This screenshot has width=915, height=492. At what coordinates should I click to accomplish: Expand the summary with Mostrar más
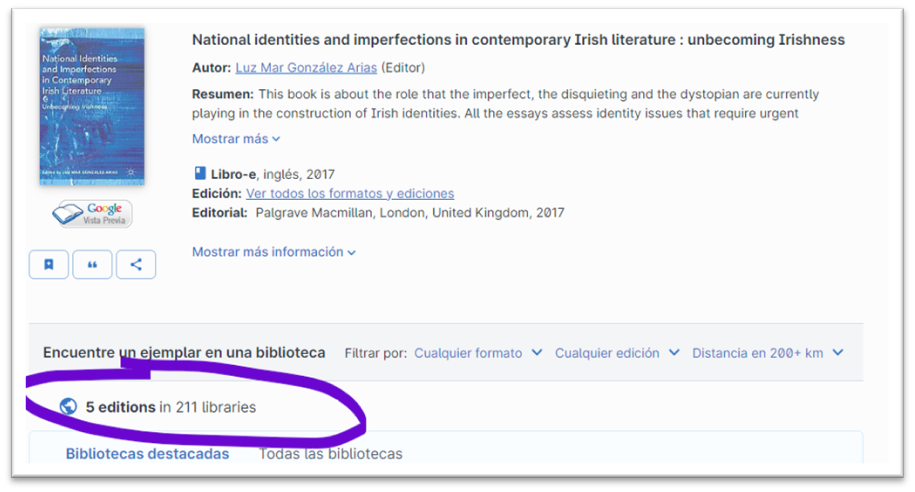pyautogui.click(x=236, y=139)
